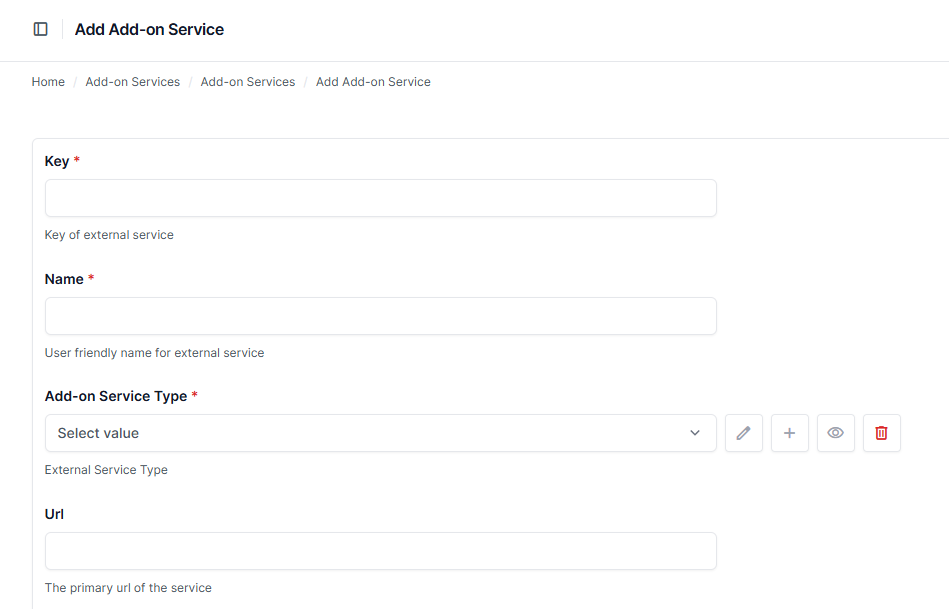Toggle the sidebar panel icon

[41, 29]
